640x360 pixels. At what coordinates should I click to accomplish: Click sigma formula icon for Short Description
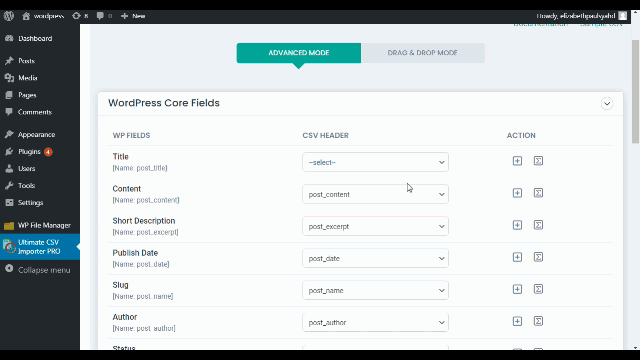tap(538, 225)
